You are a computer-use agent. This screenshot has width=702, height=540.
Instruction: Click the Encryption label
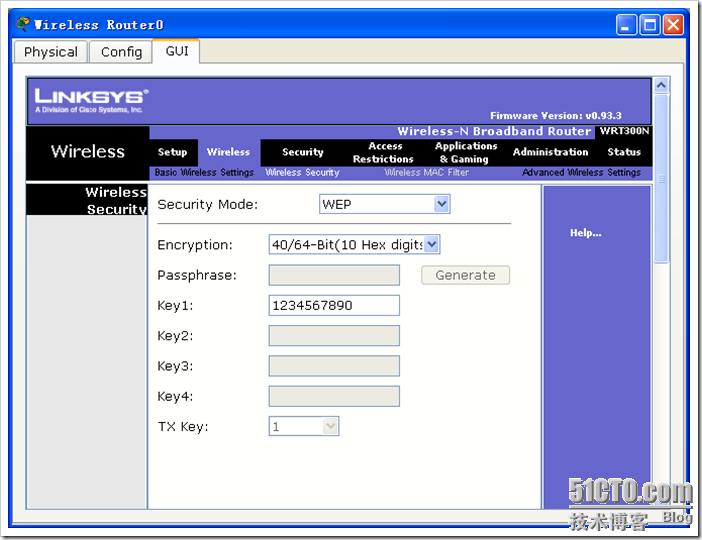point(195,245)
